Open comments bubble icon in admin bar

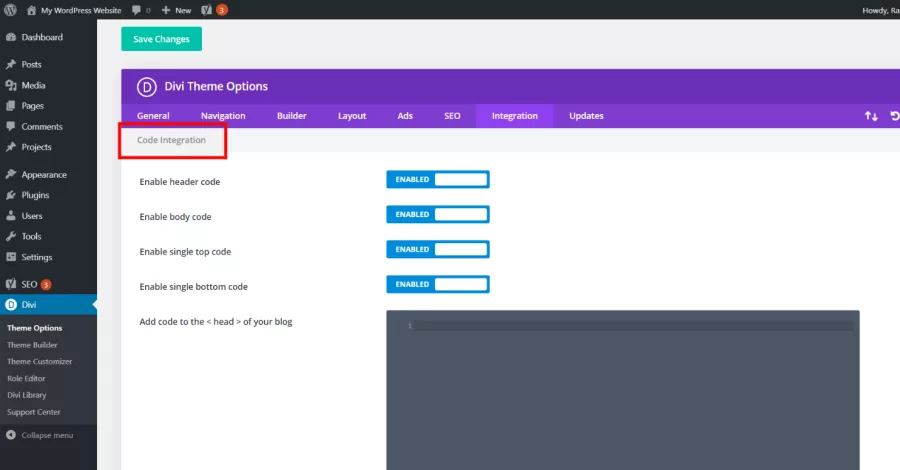click(136, 10)
